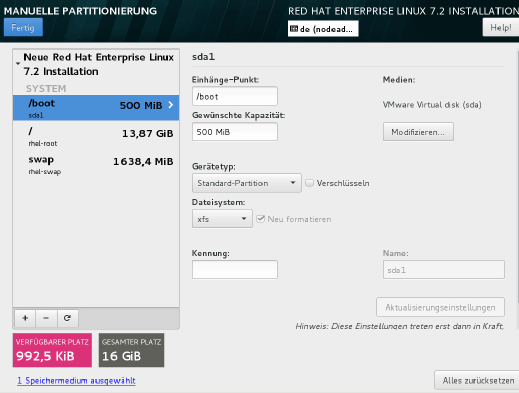
Task: Click the arrow chevron on /boot row
Action: tap(171, 105)
